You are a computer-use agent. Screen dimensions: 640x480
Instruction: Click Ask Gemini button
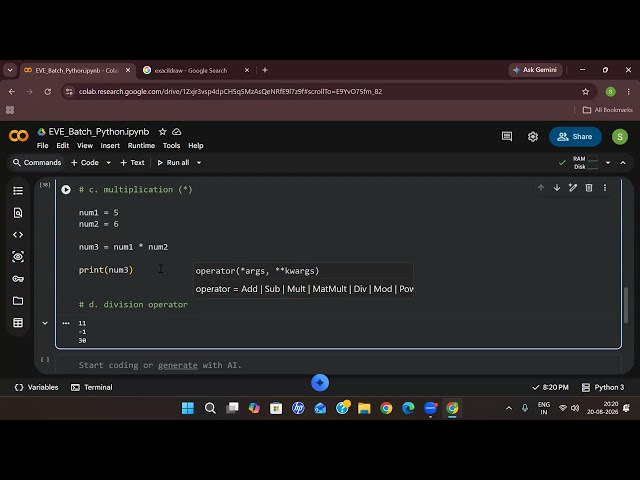(x=535, y=70)
